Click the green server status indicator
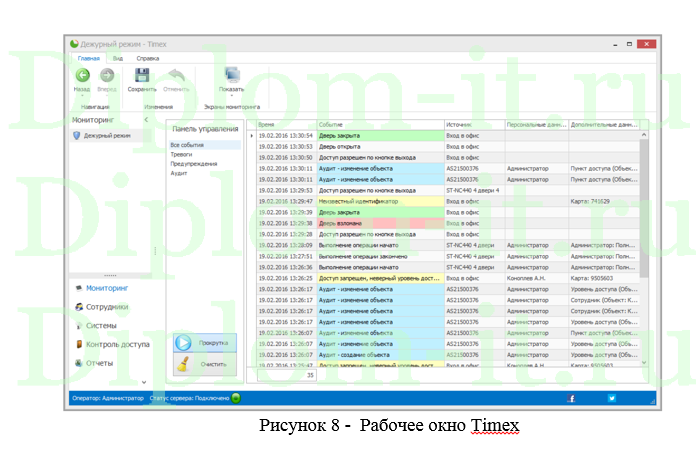Screen dimensions: 696x455 [x=236, y=398]
